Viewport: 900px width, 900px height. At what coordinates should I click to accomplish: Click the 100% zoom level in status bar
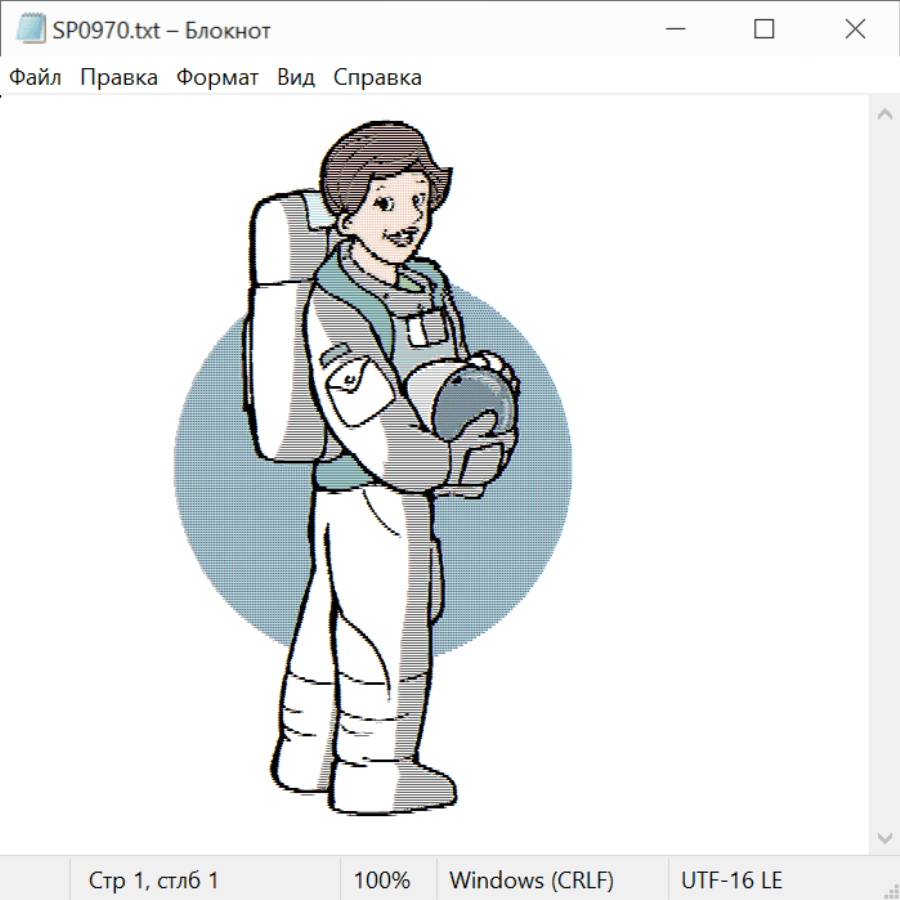[382, 880]
